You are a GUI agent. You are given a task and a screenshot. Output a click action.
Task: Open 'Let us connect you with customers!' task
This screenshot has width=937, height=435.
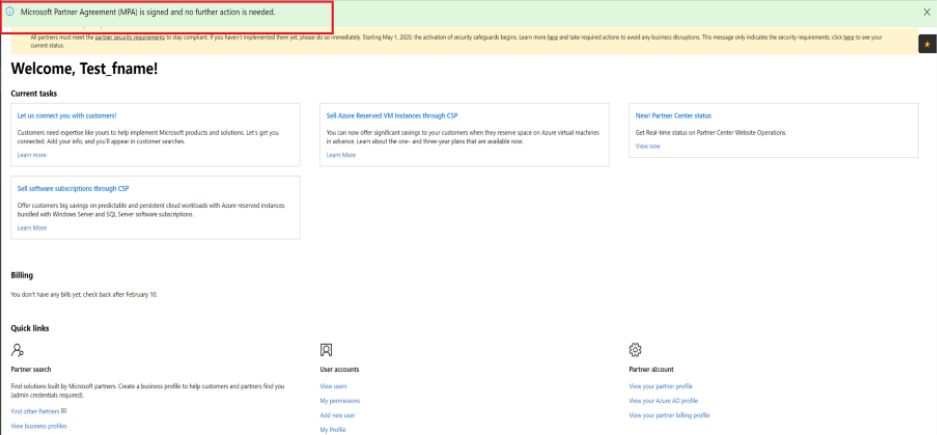click(67, 115)
